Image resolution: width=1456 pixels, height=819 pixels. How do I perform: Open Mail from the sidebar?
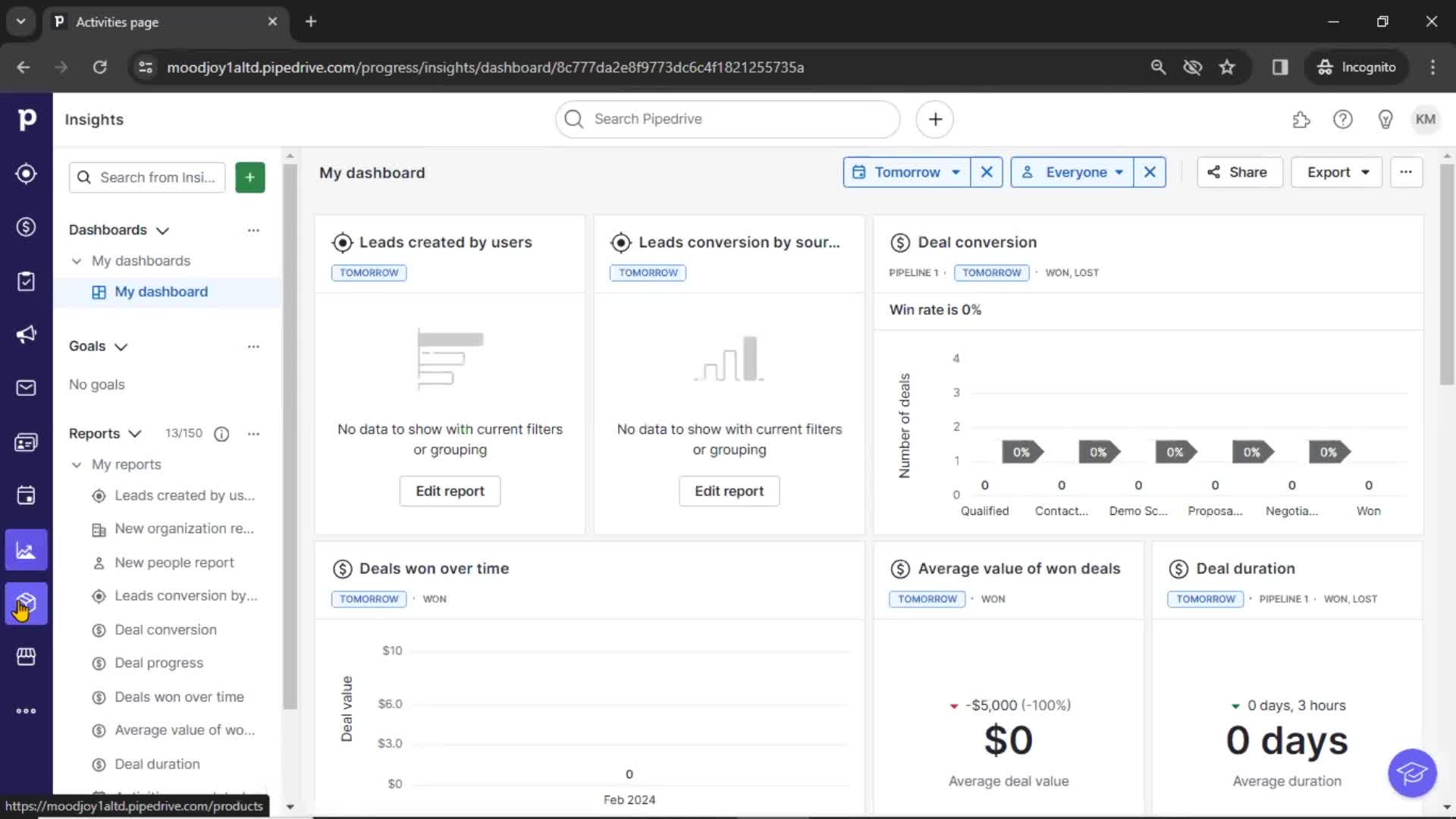(x=26, y=388)
